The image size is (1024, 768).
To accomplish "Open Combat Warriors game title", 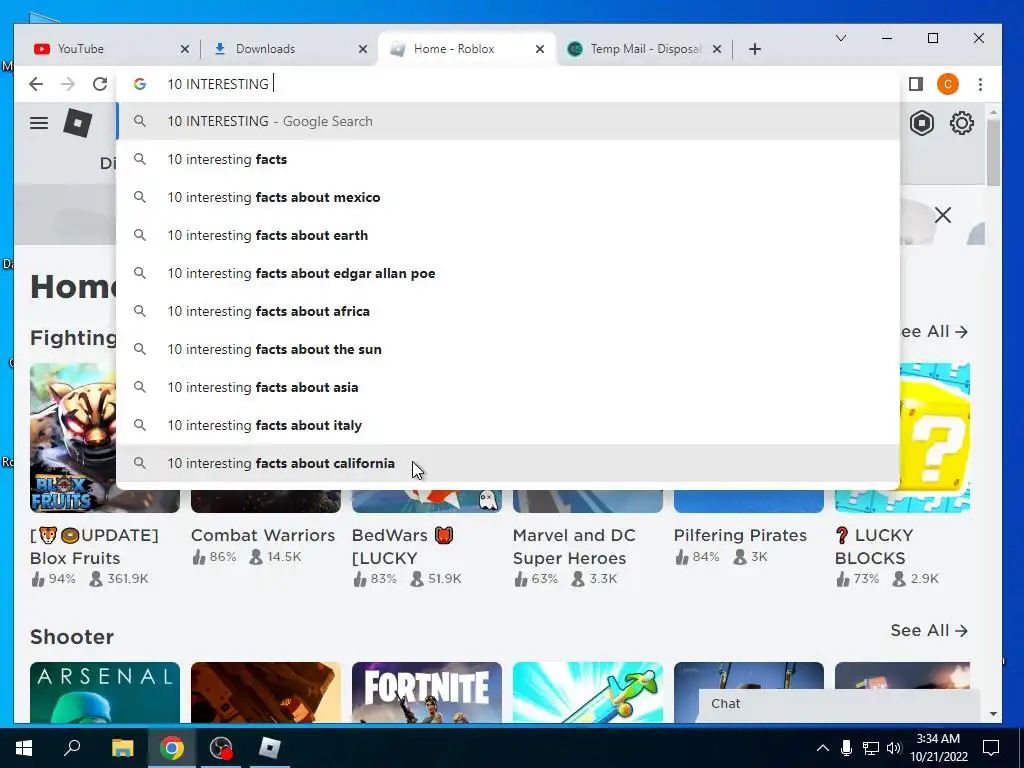I will [x=263, y=536].
